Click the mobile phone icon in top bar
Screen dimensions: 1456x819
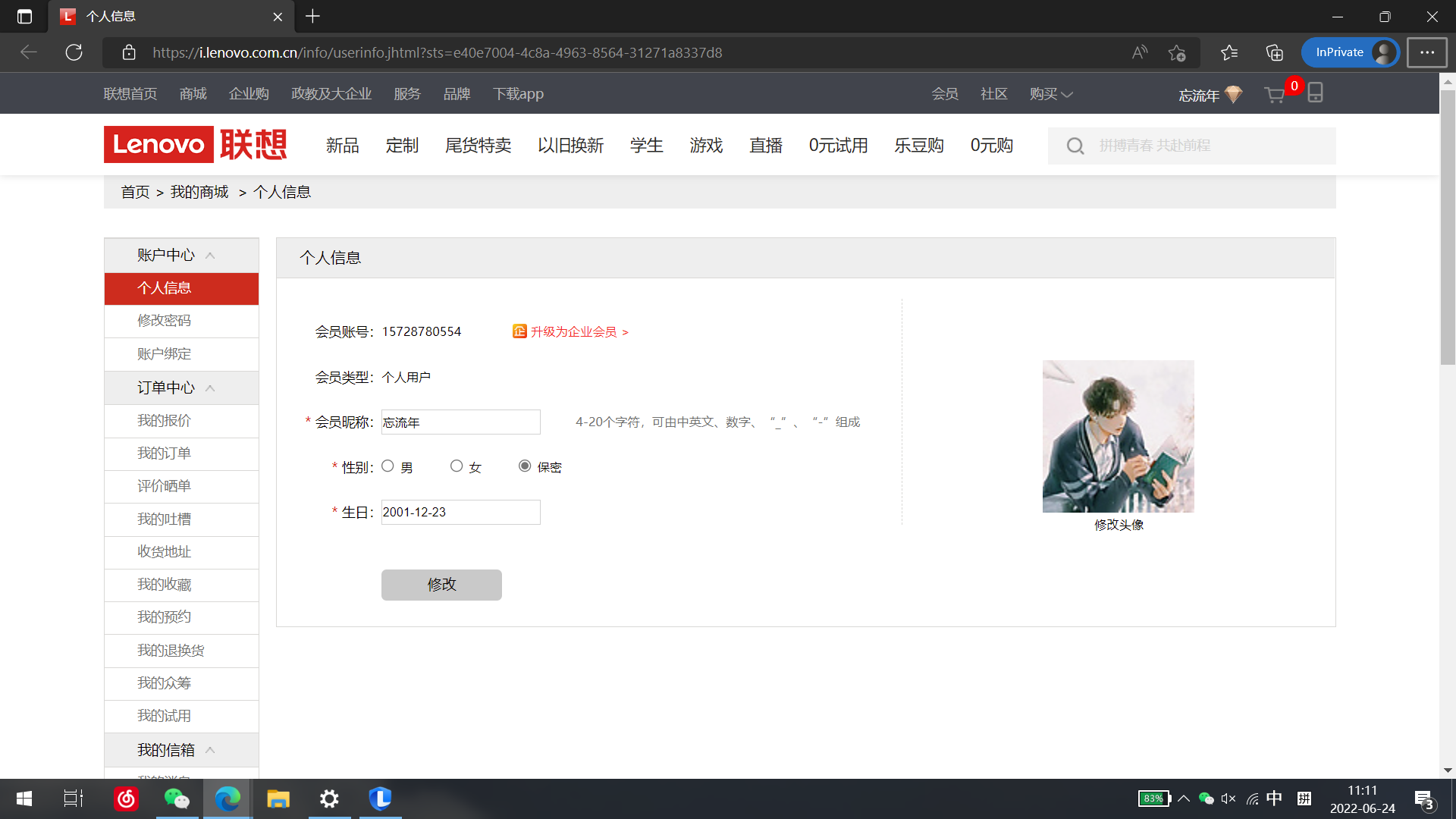(x=1316, y=93)
